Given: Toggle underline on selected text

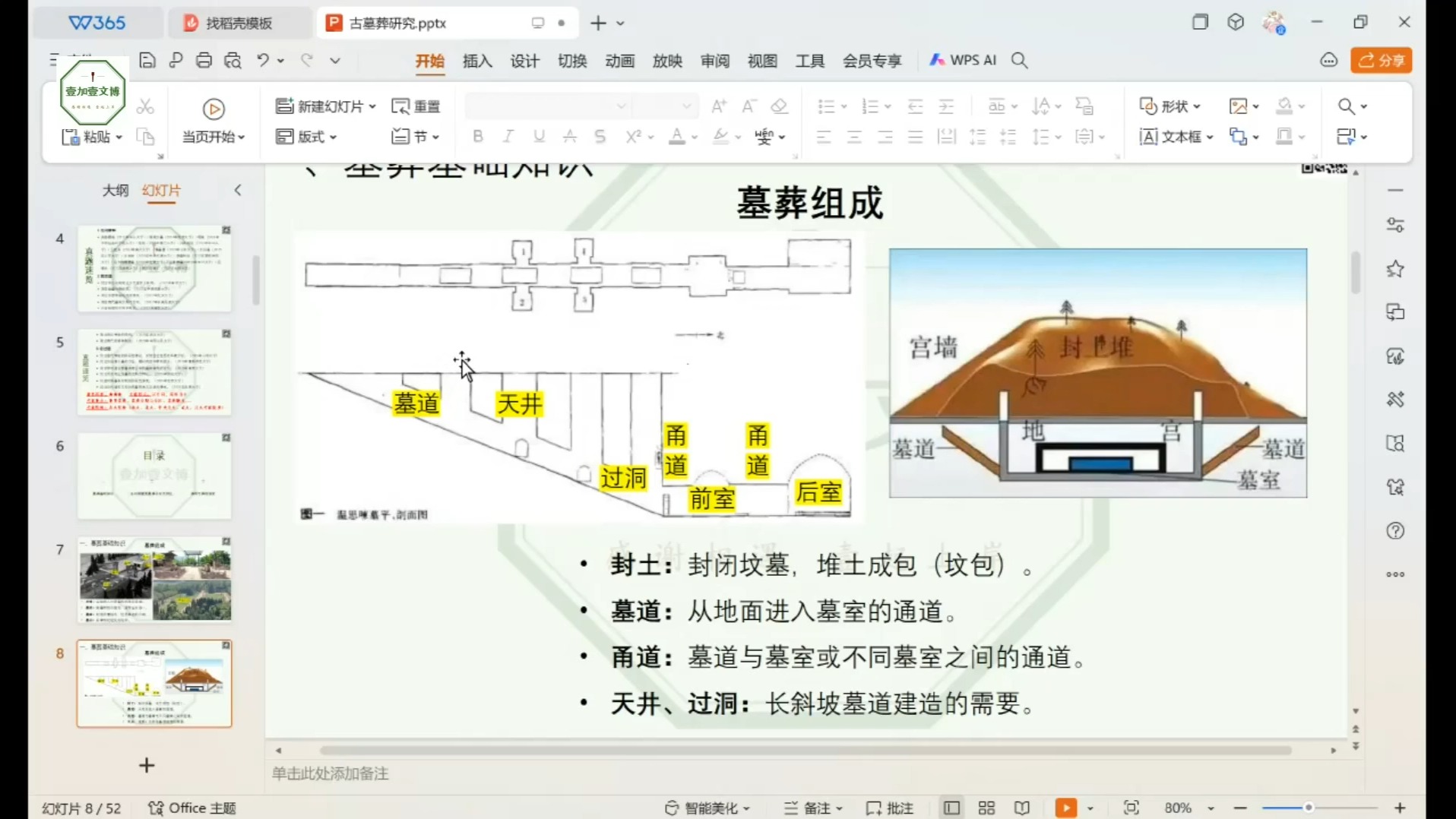Looking at the screenshot, I should coord(538,137).
